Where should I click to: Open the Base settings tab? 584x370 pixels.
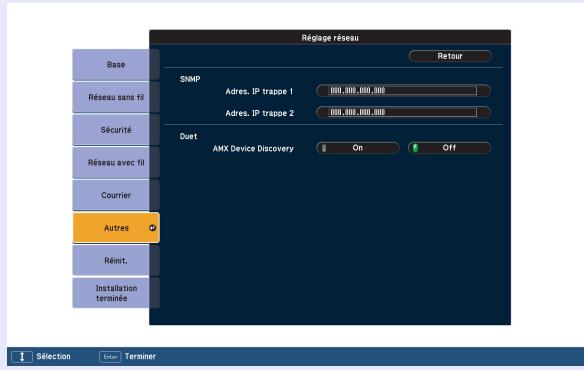tap(116, 64)
